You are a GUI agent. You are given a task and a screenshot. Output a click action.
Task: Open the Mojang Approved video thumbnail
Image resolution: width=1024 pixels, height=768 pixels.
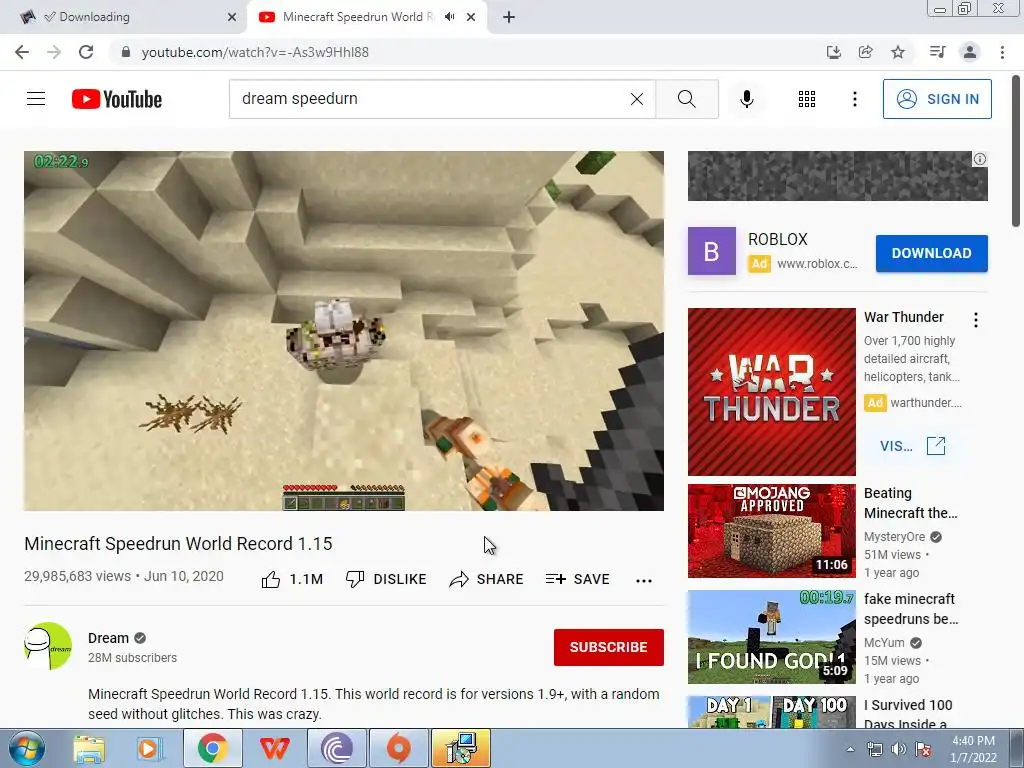(771, 531)
